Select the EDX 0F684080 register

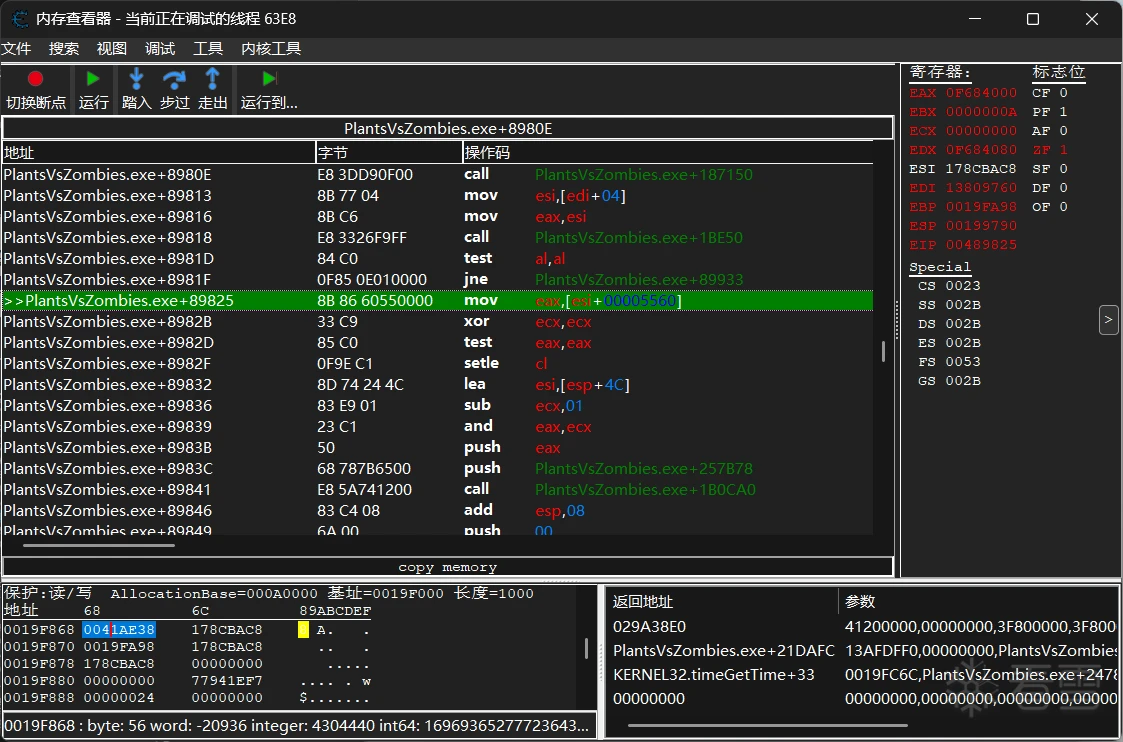(x=963, y=150)
